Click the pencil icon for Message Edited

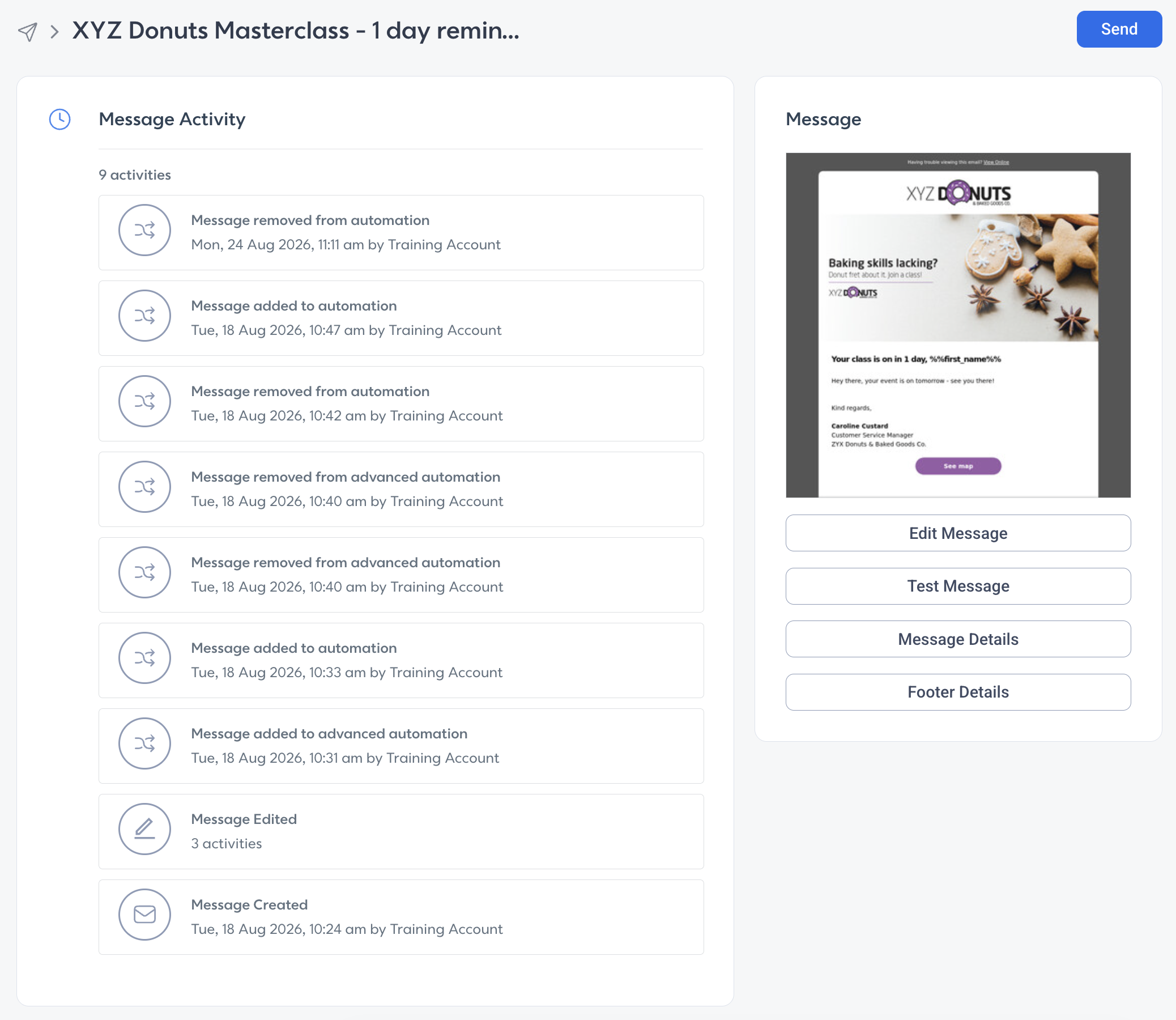click(144, 828)
